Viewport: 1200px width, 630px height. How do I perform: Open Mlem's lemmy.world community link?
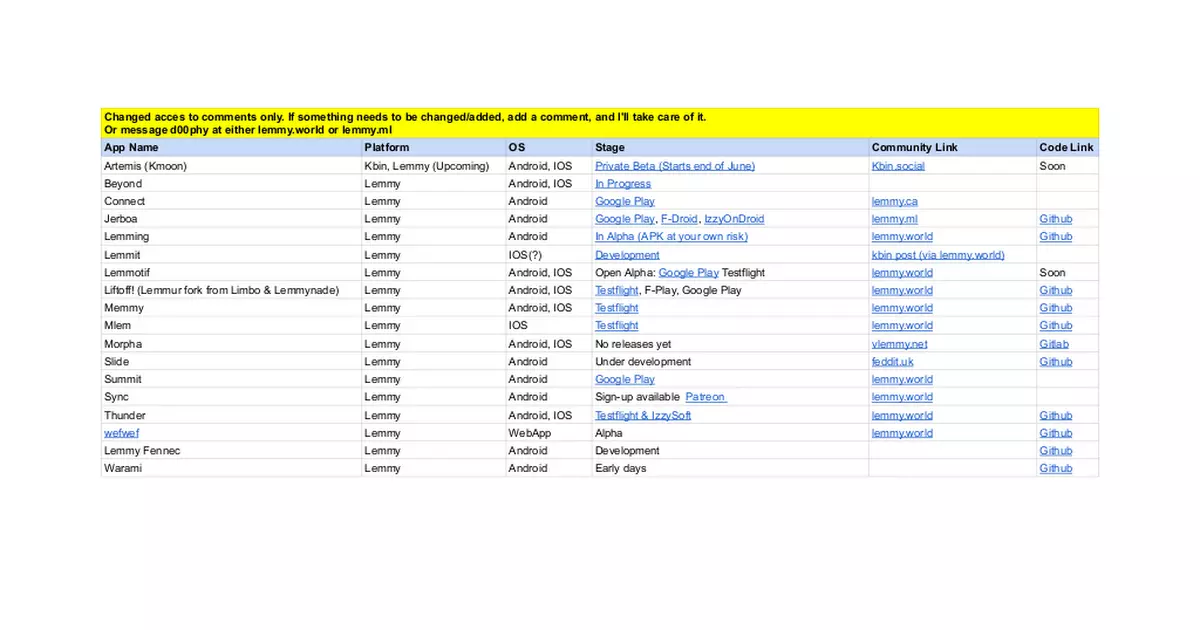click(902, 326)
